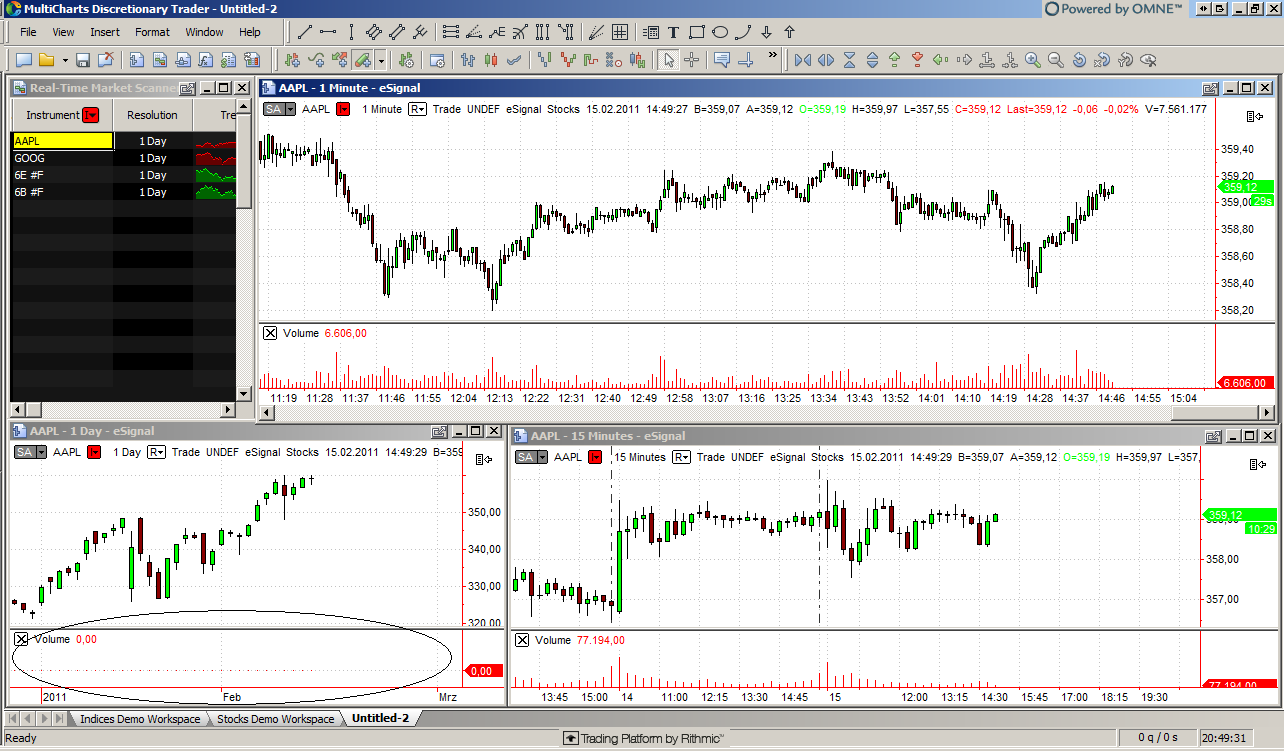
Task: Select the Ellipse drawing tool
Action: tap(720, 32)
